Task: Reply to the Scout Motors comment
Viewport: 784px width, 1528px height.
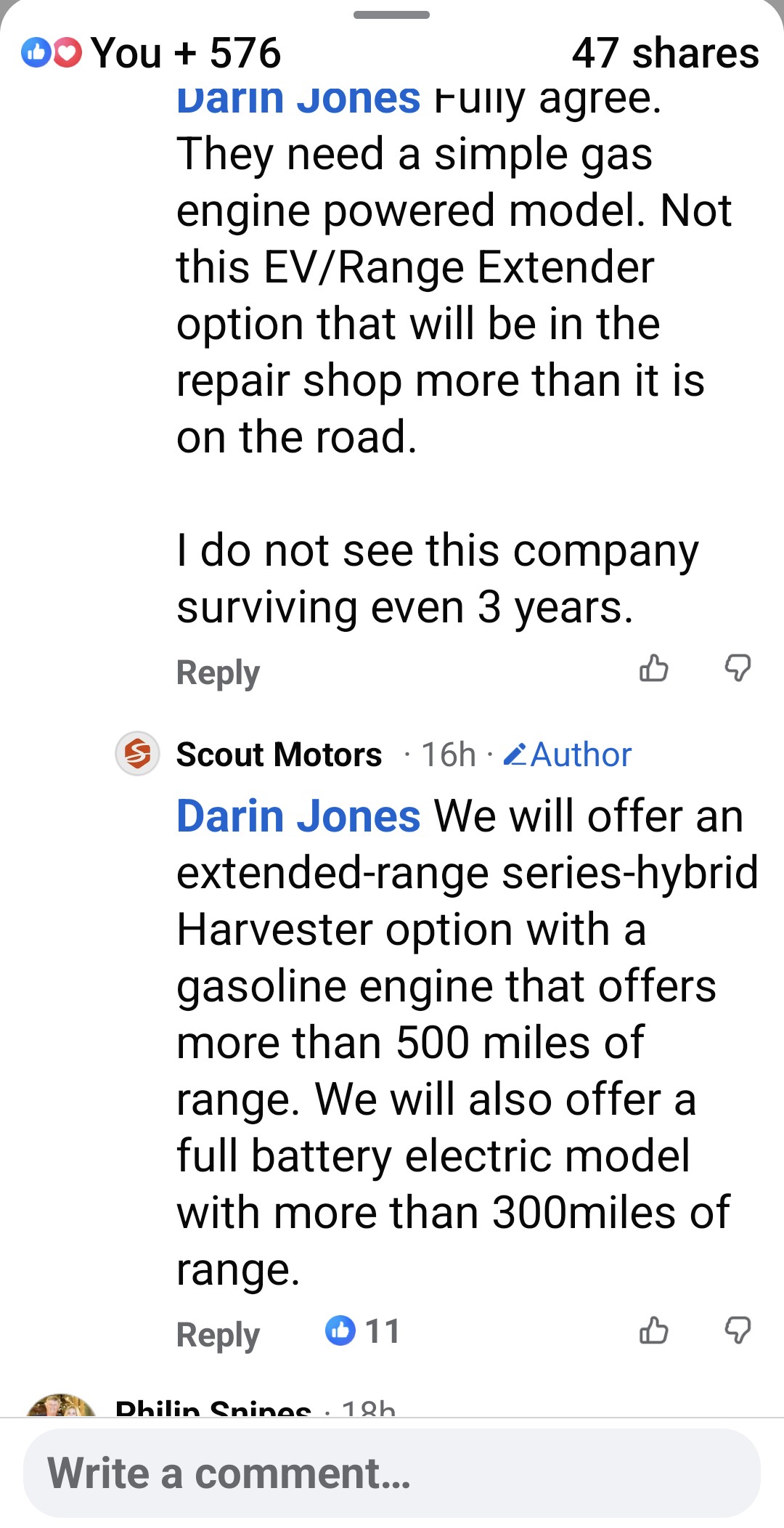Action: [218, 1335]
